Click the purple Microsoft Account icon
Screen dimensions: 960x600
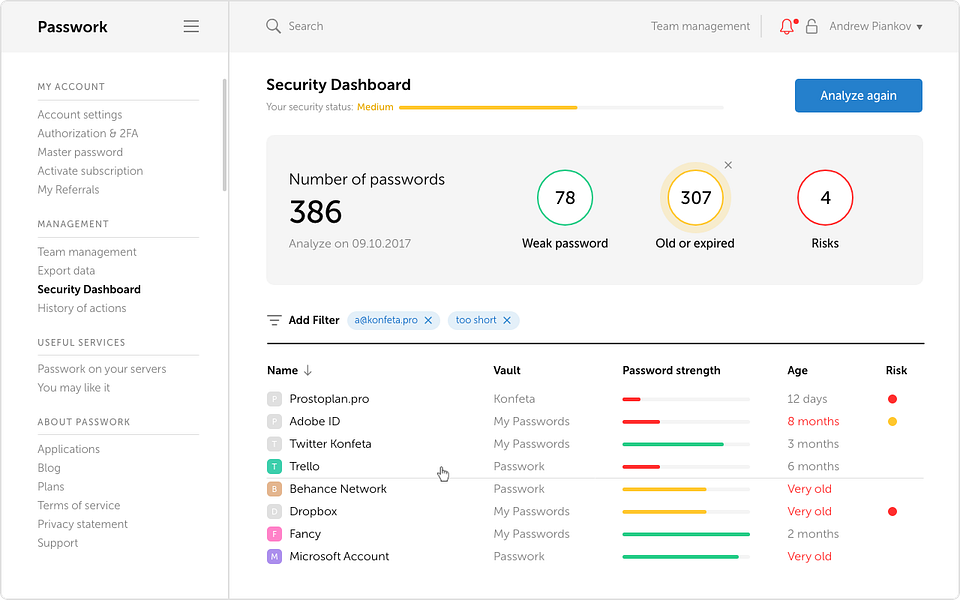click(x=274, y=557)
